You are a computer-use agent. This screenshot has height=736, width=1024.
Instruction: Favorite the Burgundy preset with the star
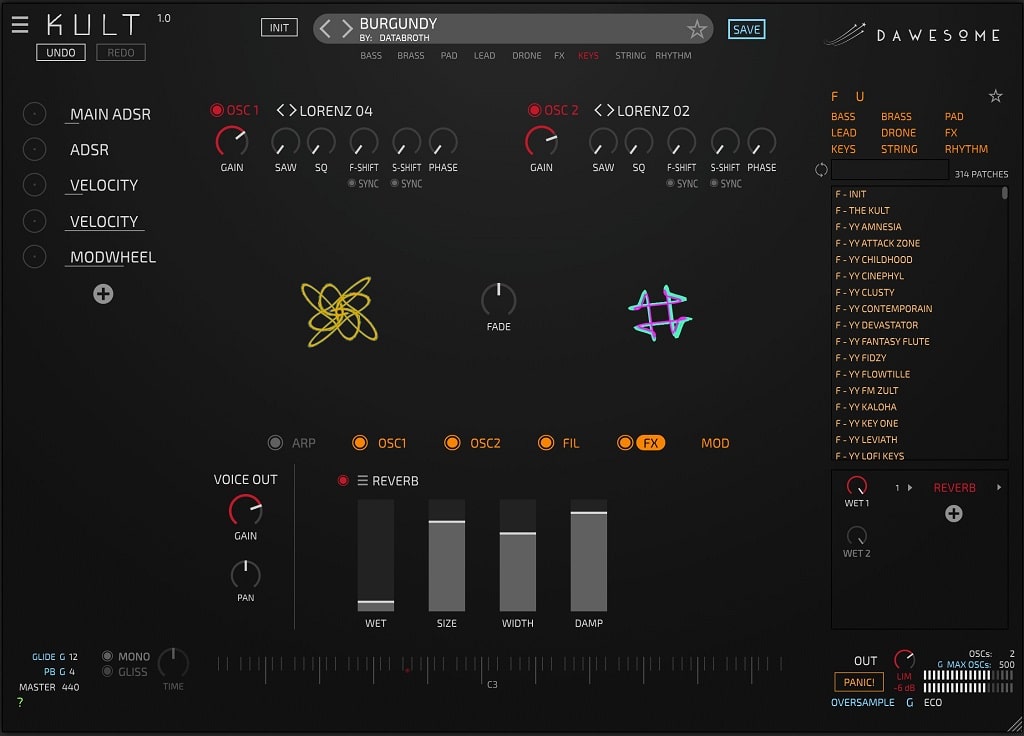[697, 29]
